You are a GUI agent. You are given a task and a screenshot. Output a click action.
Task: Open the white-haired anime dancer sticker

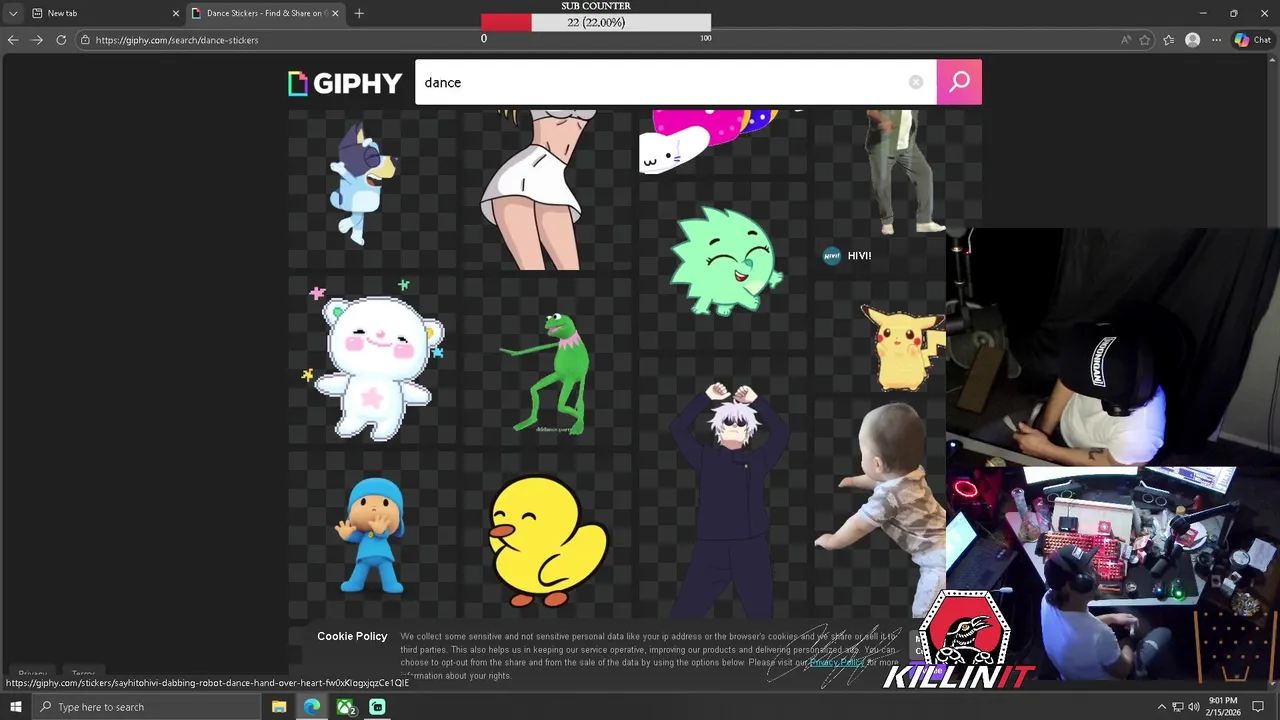tap(723, 488)
